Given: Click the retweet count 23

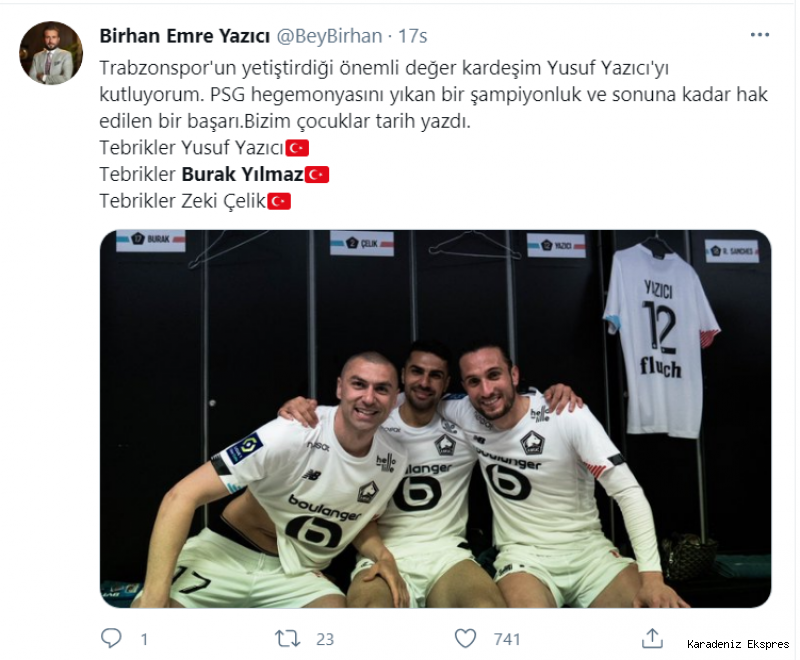Looking at the screenshot, I should 325,639.
